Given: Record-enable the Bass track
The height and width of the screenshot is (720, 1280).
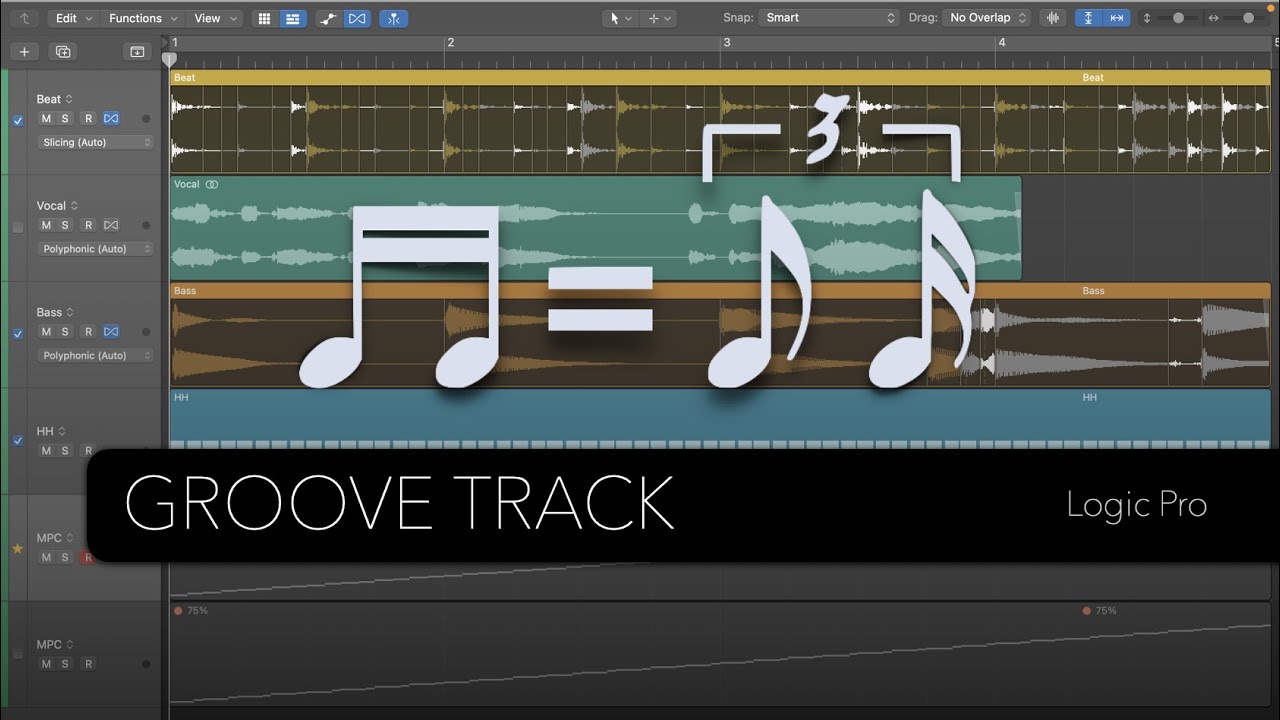Looking at the screenshot, I should point(88,331).
